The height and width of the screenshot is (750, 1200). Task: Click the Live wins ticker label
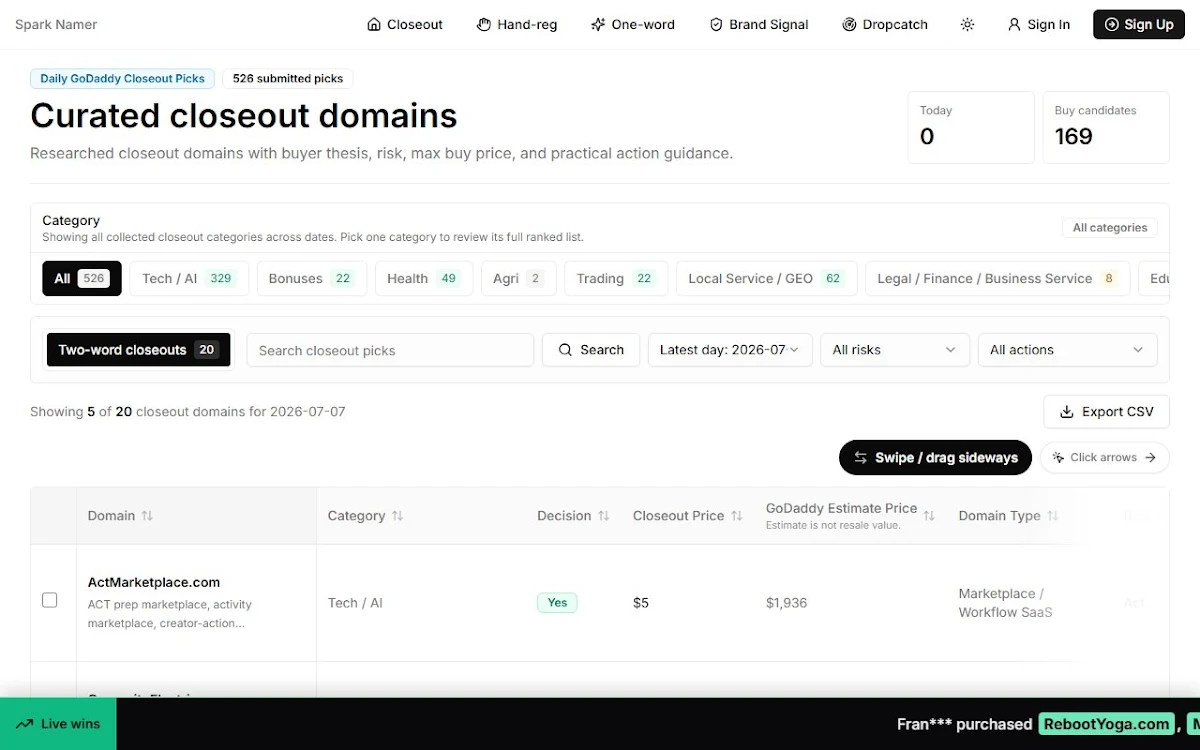(x=58, y=724)
